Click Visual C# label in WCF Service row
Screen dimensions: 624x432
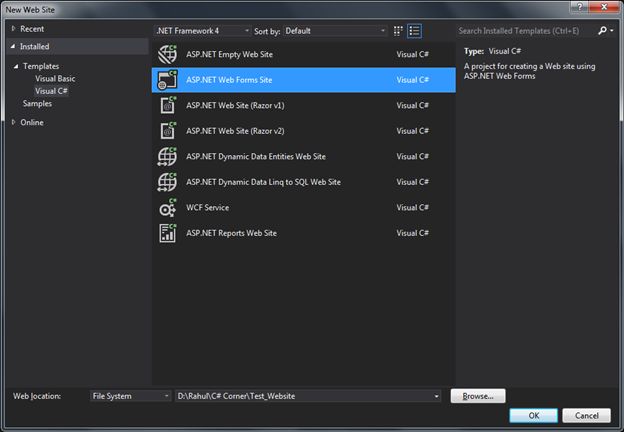[412, 207]
